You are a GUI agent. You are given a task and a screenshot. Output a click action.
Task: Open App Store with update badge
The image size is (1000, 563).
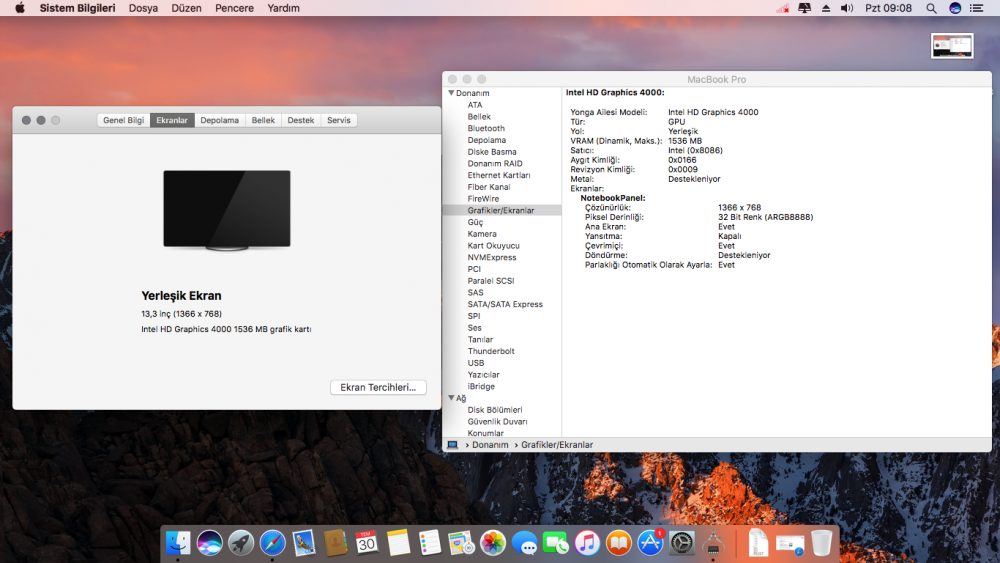(x=651, y=543)
